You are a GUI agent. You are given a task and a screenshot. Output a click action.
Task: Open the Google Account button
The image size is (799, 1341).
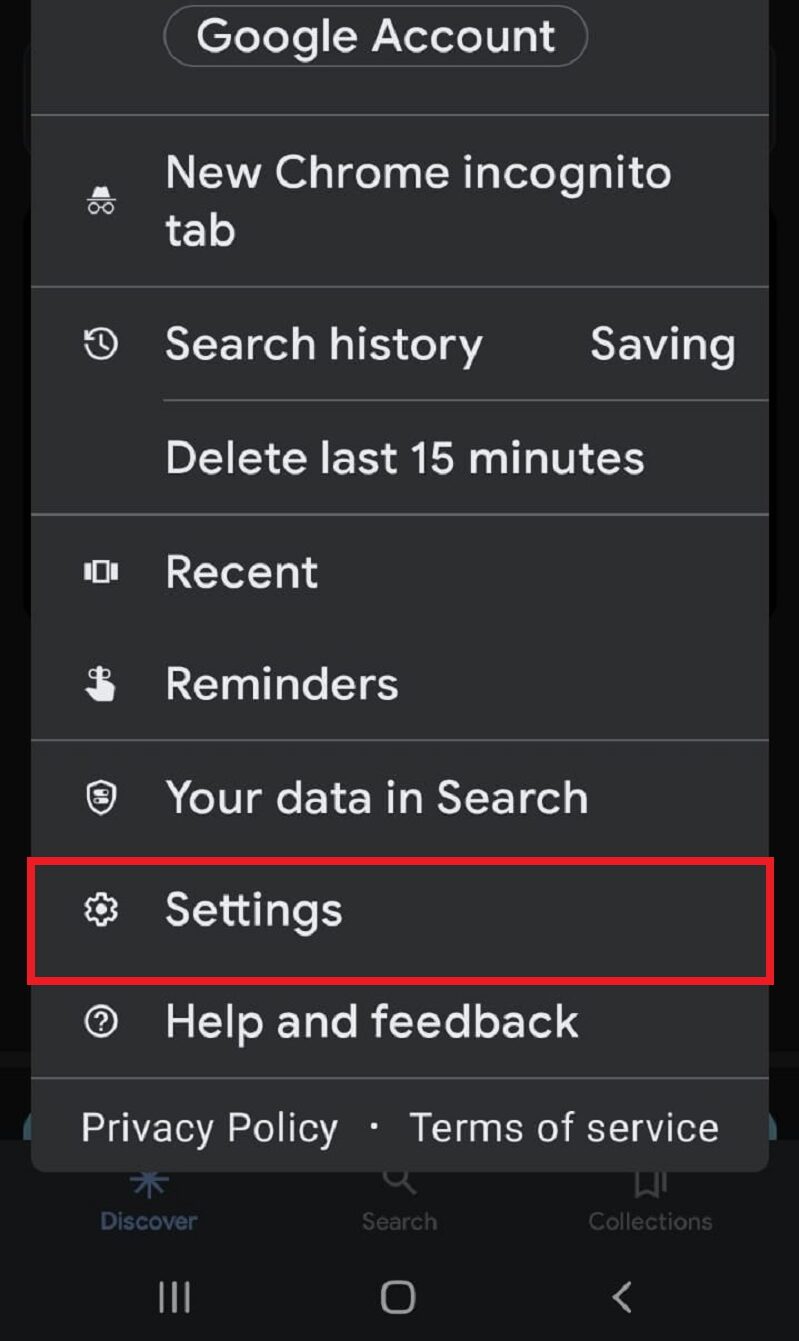click(x=375, y=37)
